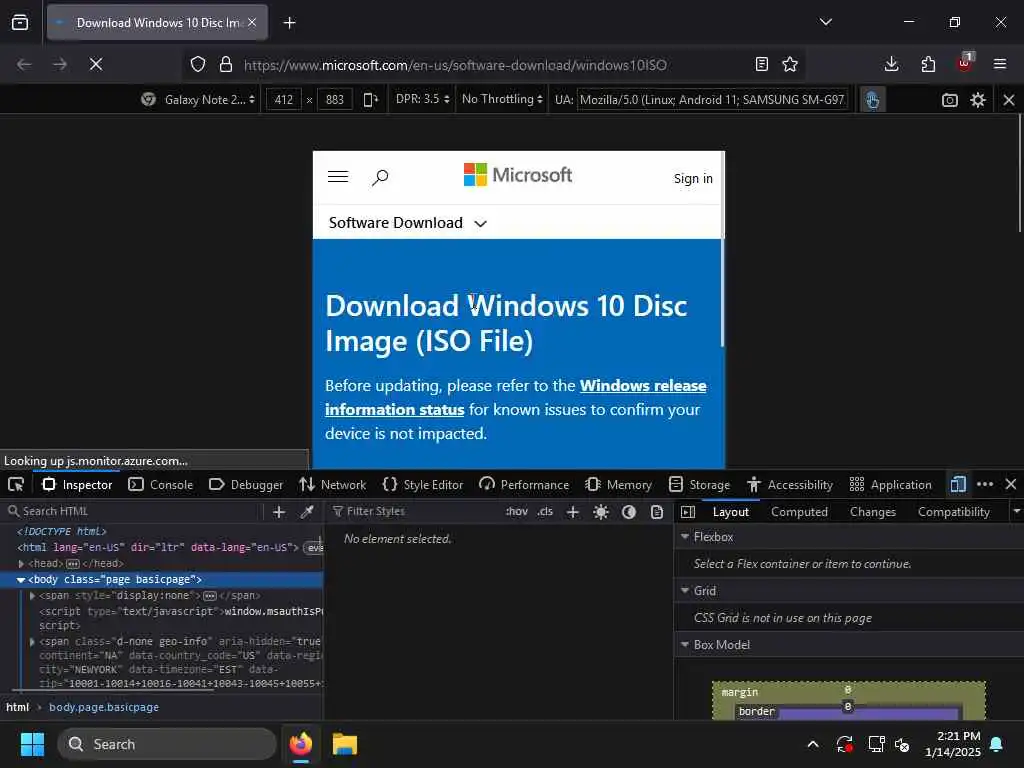
Task: Create a new node in markup
Action: pyautogui.click(x=279, y=512)
